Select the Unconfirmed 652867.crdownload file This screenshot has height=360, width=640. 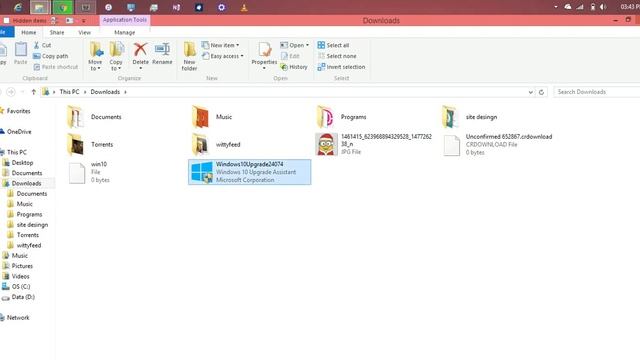point(497,144)
